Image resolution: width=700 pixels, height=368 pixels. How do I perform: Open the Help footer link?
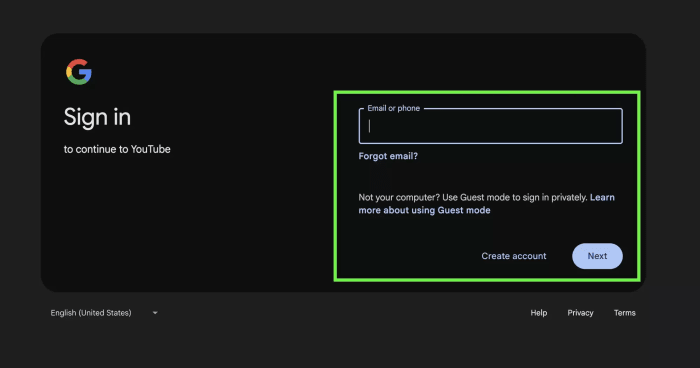538,313
